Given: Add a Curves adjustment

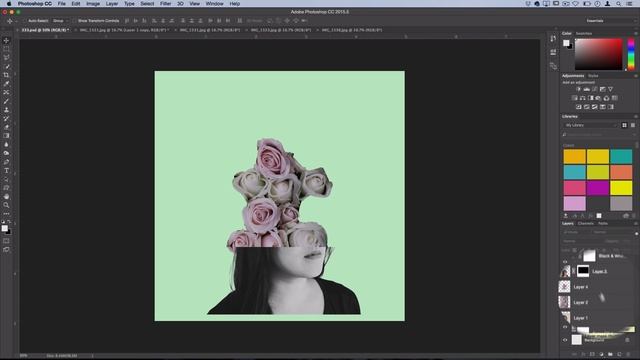Looking at the screenshot, I should click(x=595, y=89).
